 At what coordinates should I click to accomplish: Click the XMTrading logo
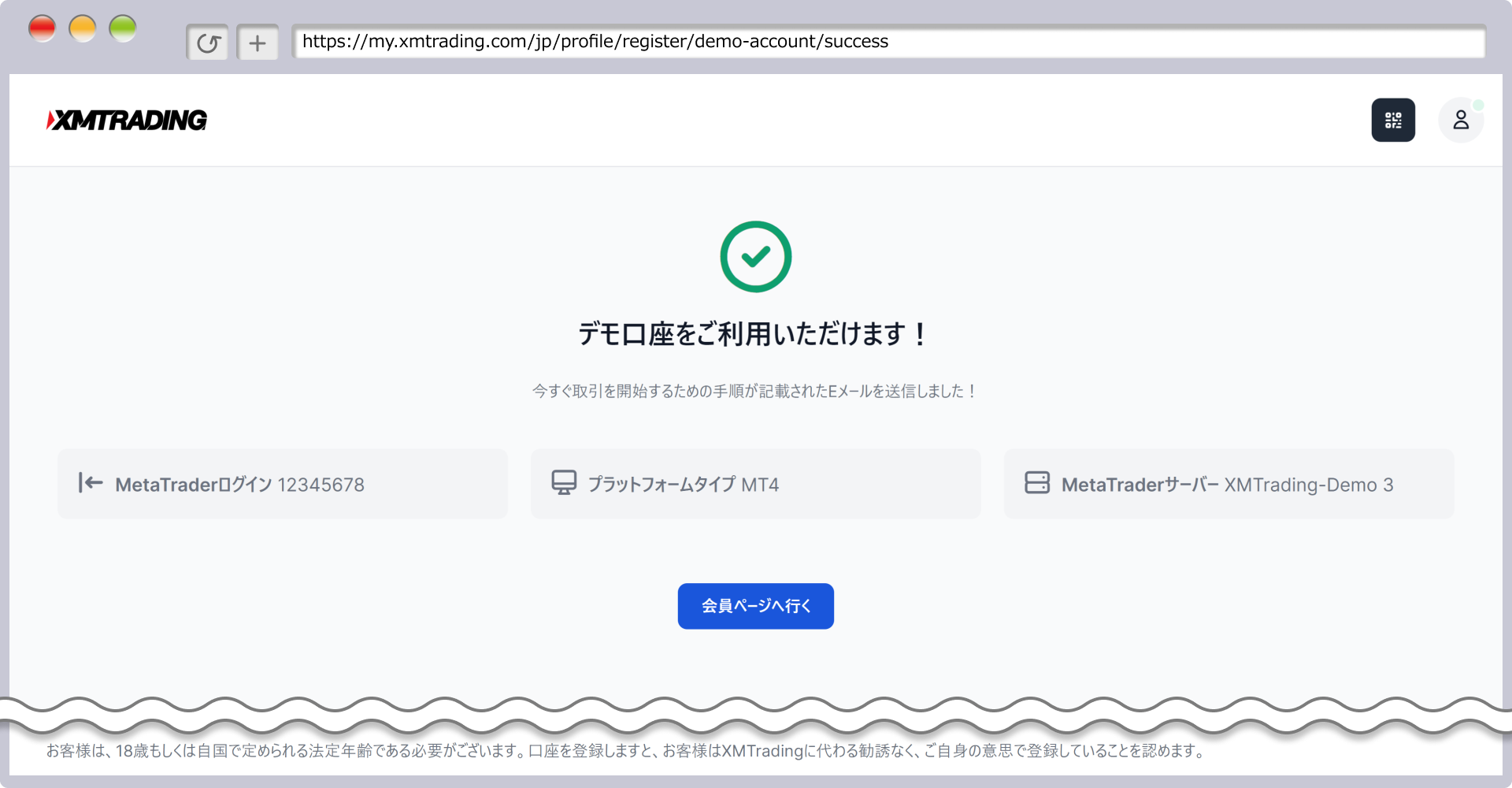click(x=127, y=120)
